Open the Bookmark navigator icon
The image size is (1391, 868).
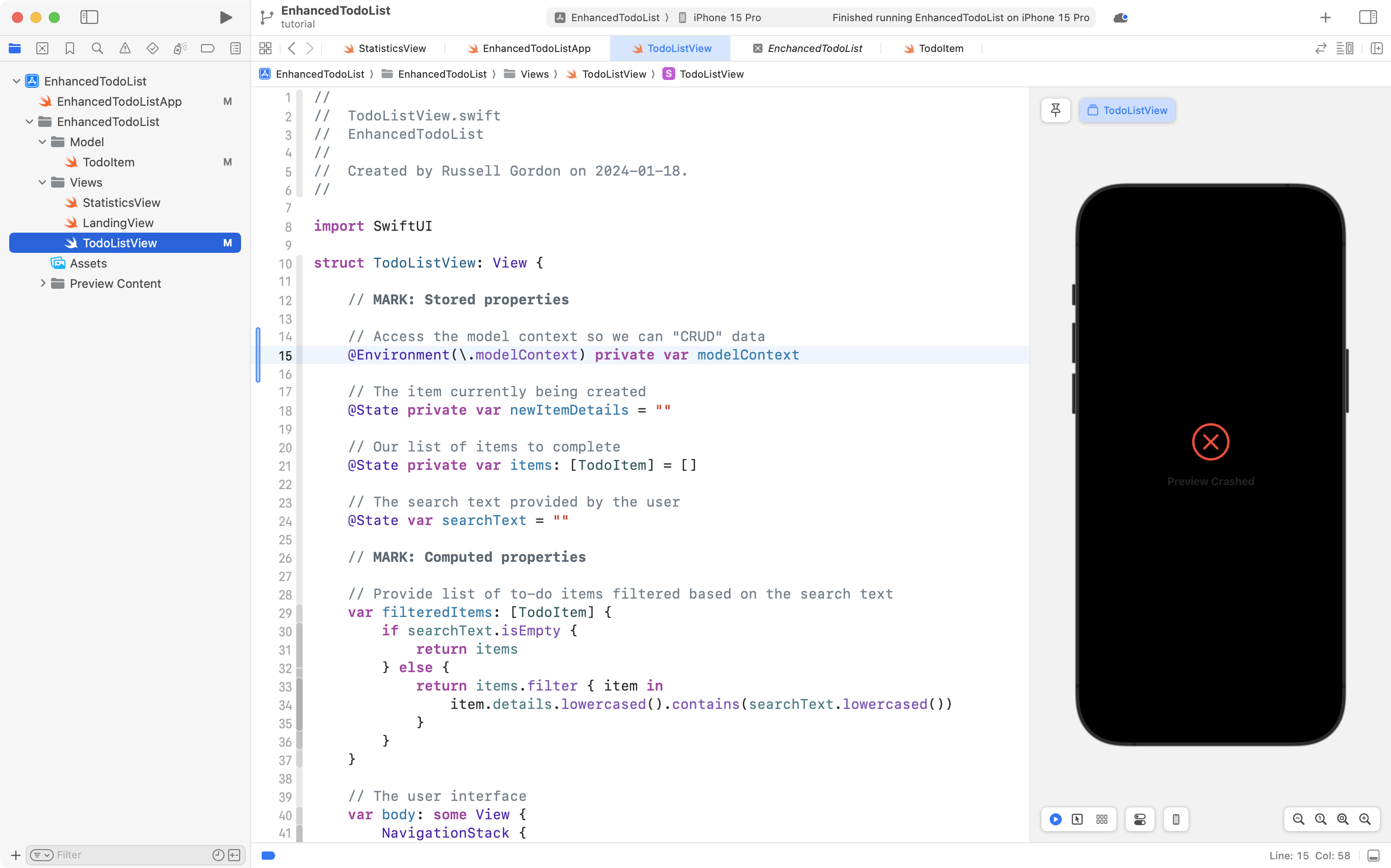point(69,48)
